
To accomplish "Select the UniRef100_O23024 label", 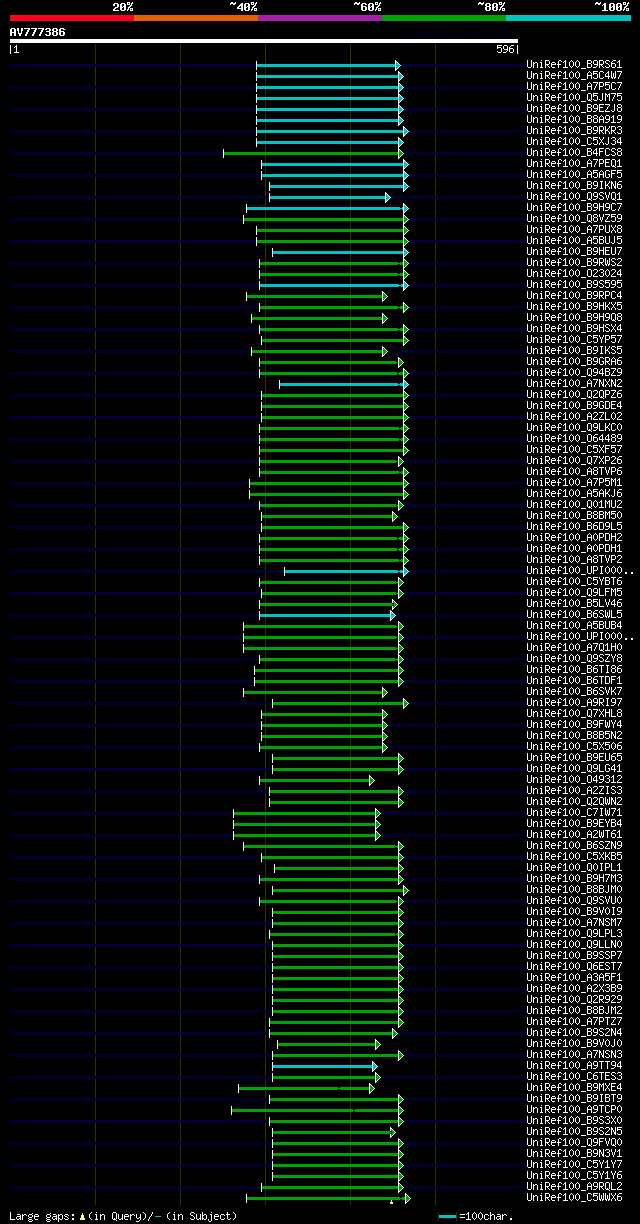I will [574, 273].
